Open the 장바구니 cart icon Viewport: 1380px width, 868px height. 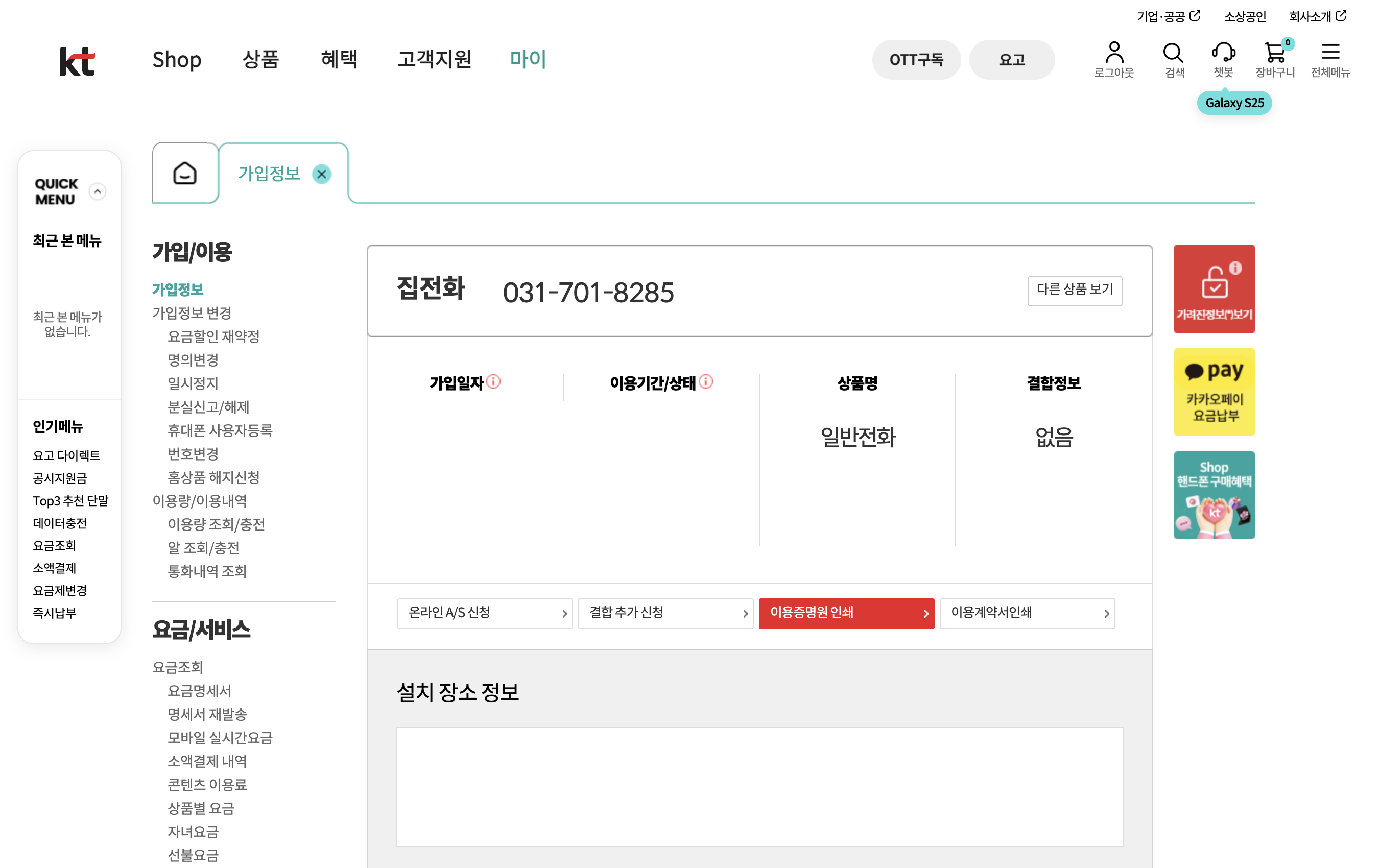click(x=1275, y=59)
